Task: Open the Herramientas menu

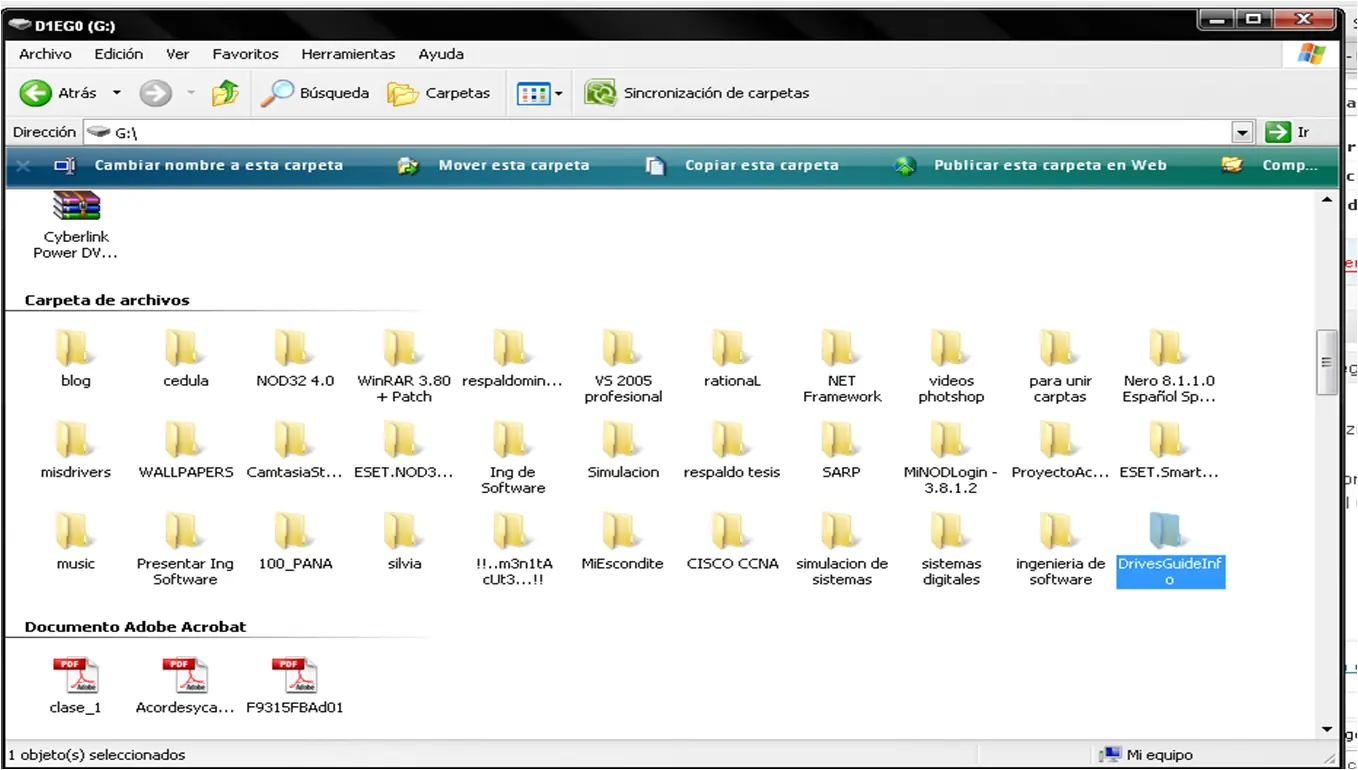Action: (348, 54)
